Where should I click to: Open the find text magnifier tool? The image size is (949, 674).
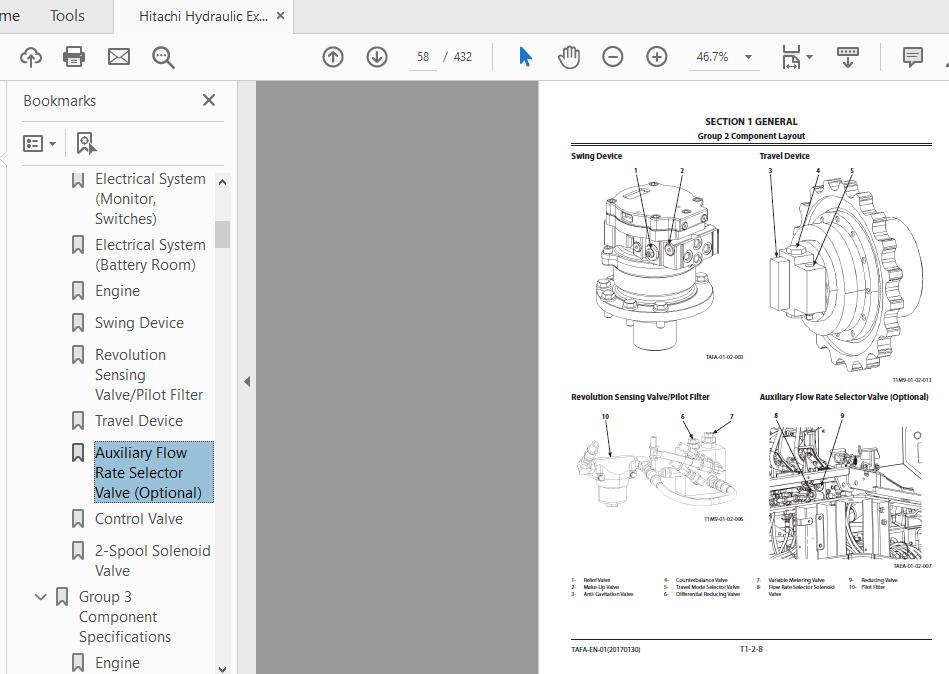tap(163, 57)
